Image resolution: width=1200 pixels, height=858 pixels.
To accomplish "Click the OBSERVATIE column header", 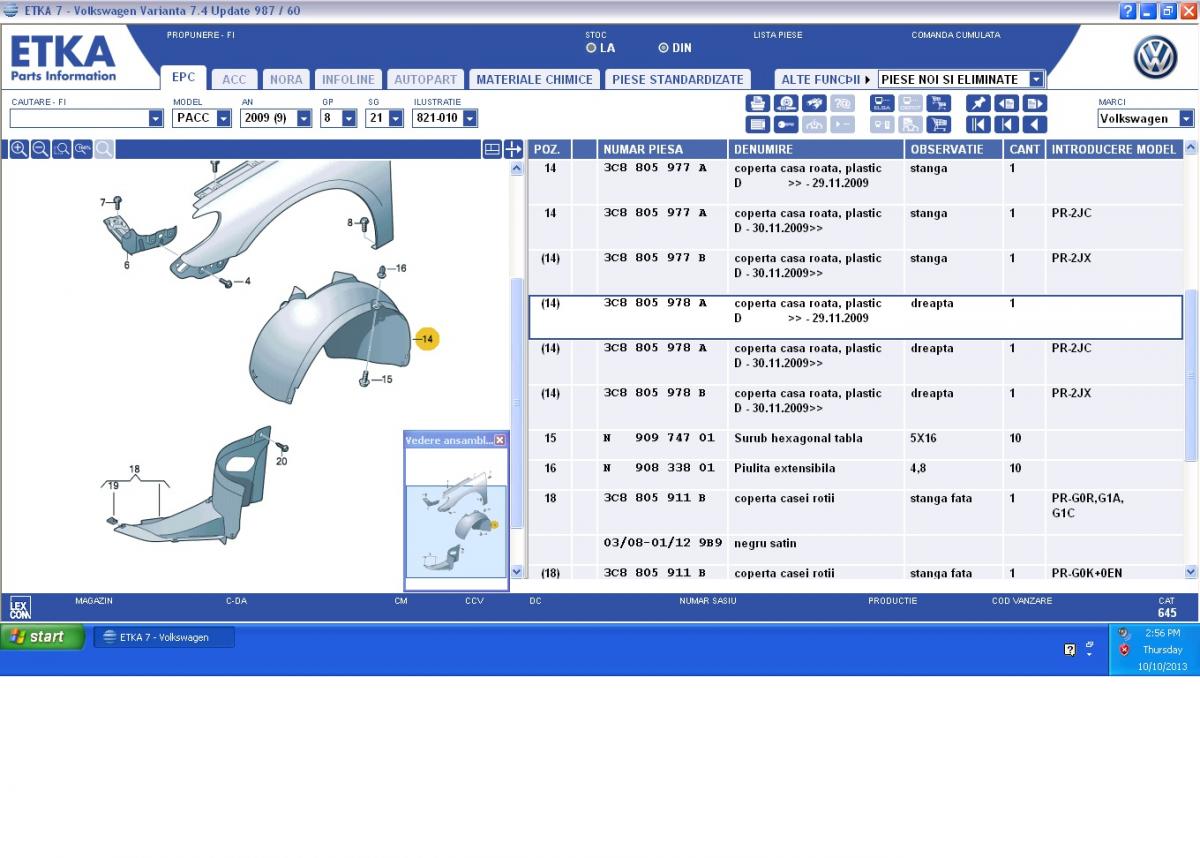I will (x=954, y=149).
